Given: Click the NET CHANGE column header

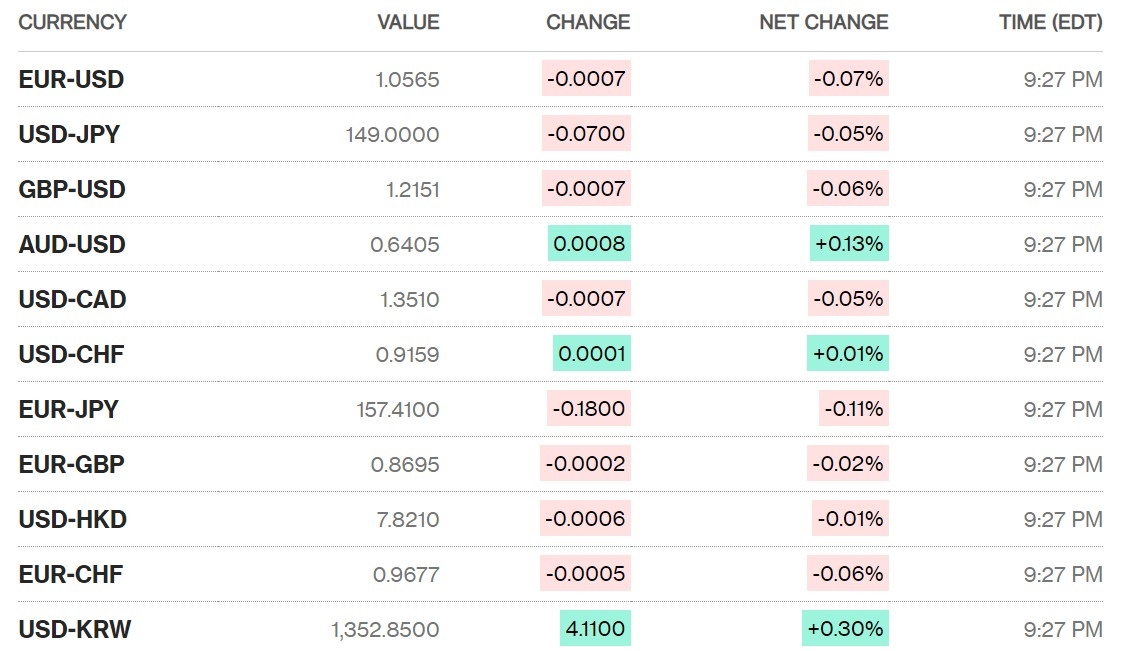Looking at the screenshot, I should [x=824, y=22].
